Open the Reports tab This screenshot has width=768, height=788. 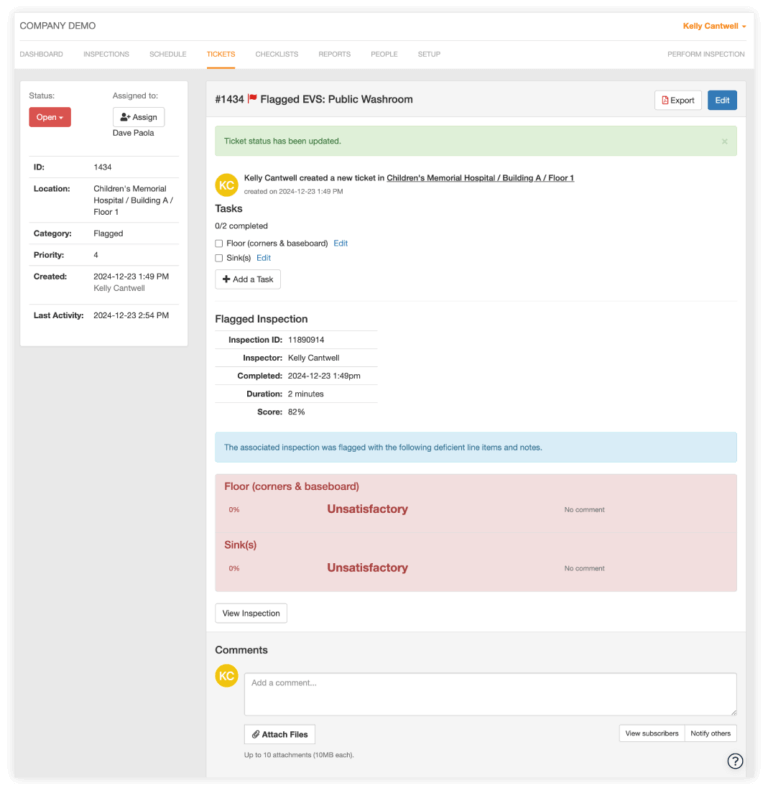point(334,54)
